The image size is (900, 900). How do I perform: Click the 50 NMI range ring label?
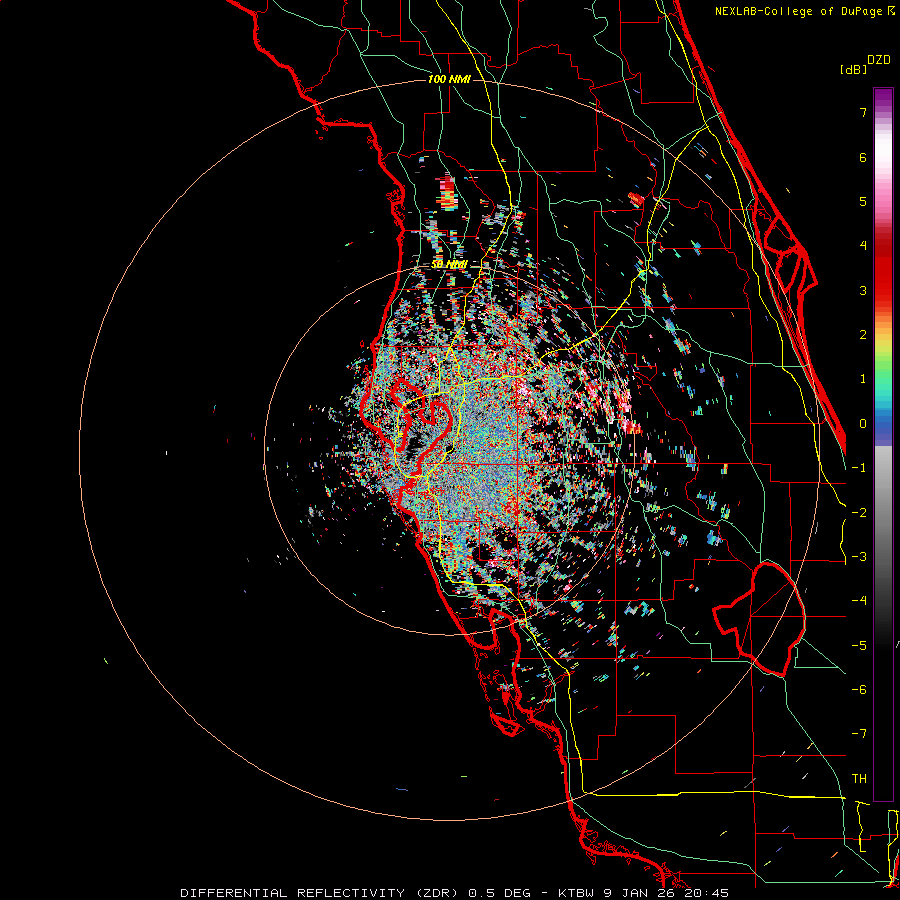(449, 265)
